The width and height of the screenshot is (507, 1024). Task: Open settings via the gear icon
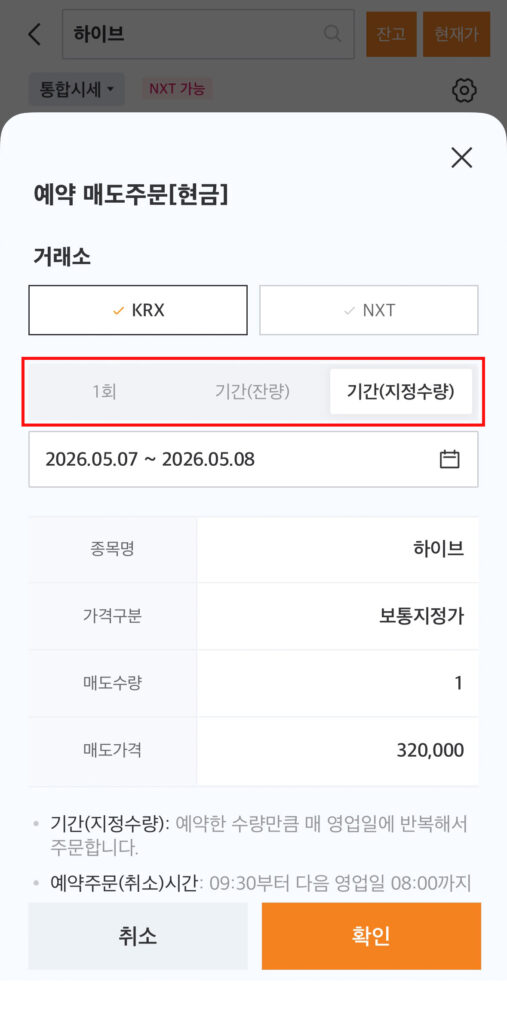(x=464, y=91)
